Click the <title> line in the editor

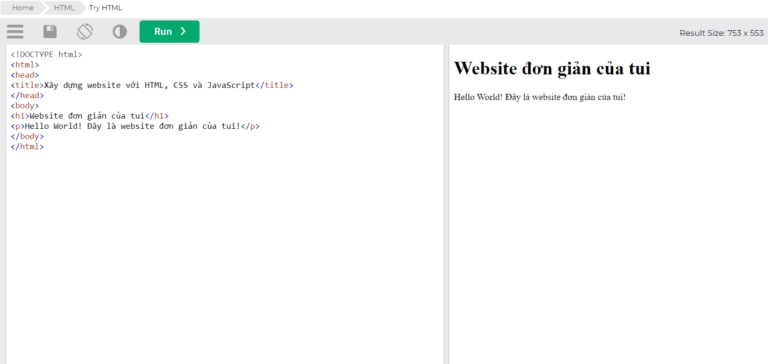pyautogui.click(x=152, y=85)
